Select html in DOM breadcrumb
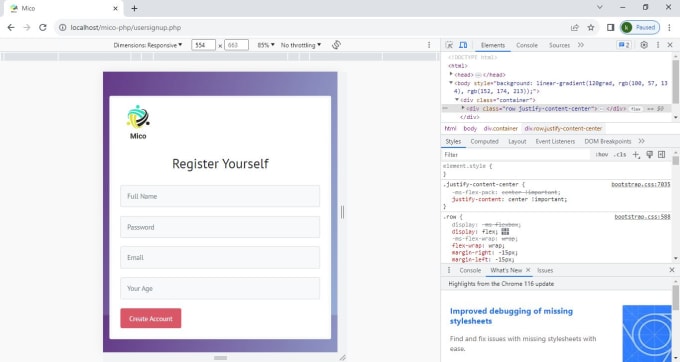 pos(450,128)
